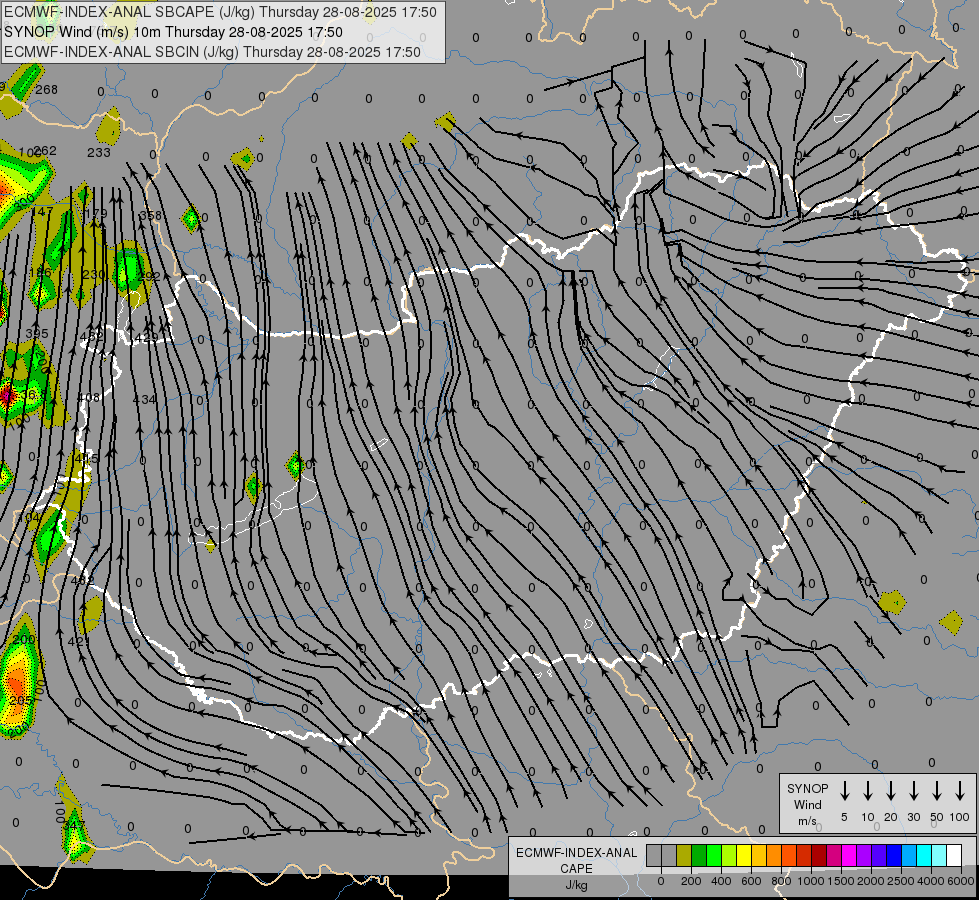This screenshot has width=979, height=900.
Task: Click the map value 205
Action: tap(21, 701)
